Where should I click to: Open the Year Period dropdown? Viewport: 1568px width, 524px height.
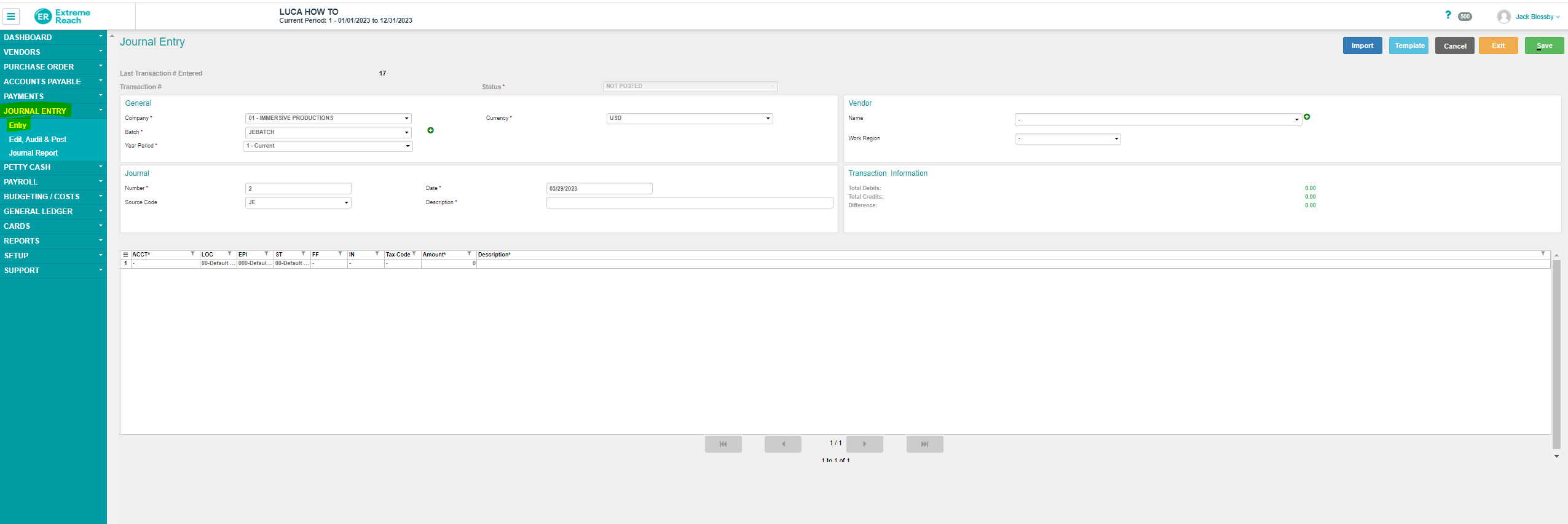click(328, 146)
